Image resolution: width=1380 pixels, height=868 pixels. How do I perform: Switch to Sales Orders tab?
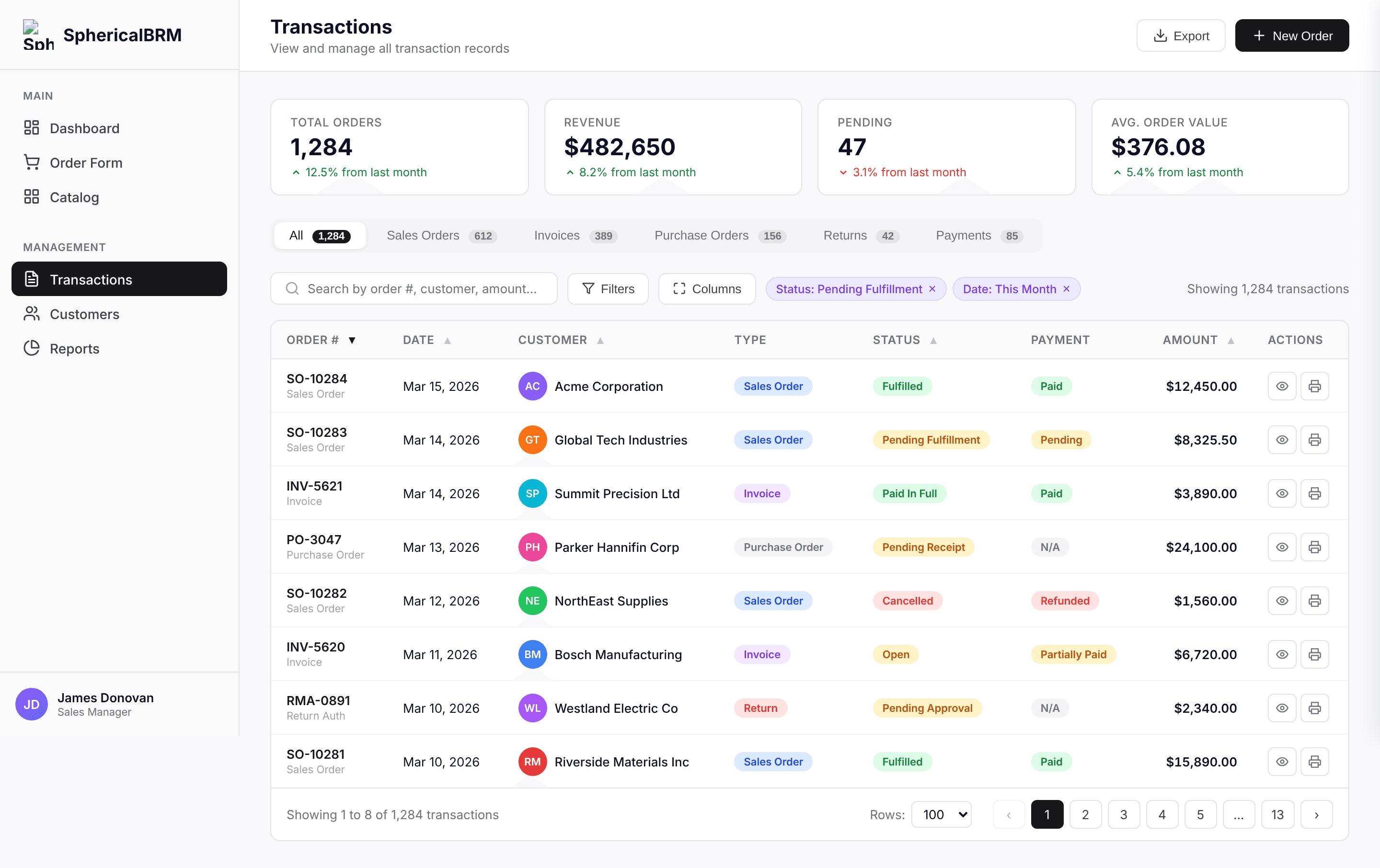click(x=441, y=236)
